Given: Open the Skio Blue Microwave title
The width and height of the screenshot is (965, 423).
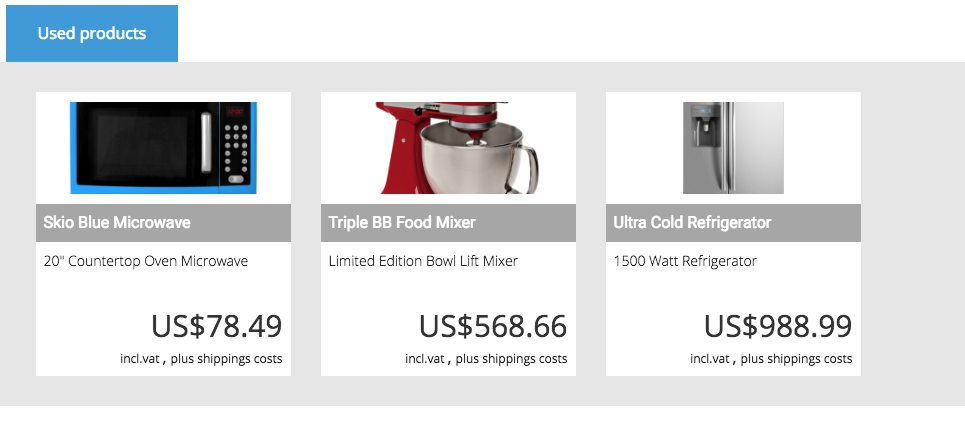Looking at the screenshot, I should [117, 222].
